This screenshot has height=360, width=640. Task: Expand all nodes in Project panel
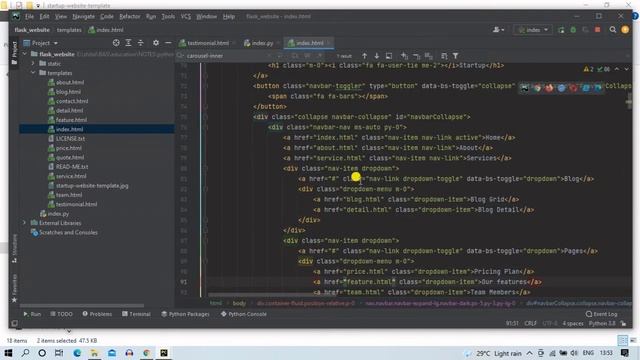129,43
